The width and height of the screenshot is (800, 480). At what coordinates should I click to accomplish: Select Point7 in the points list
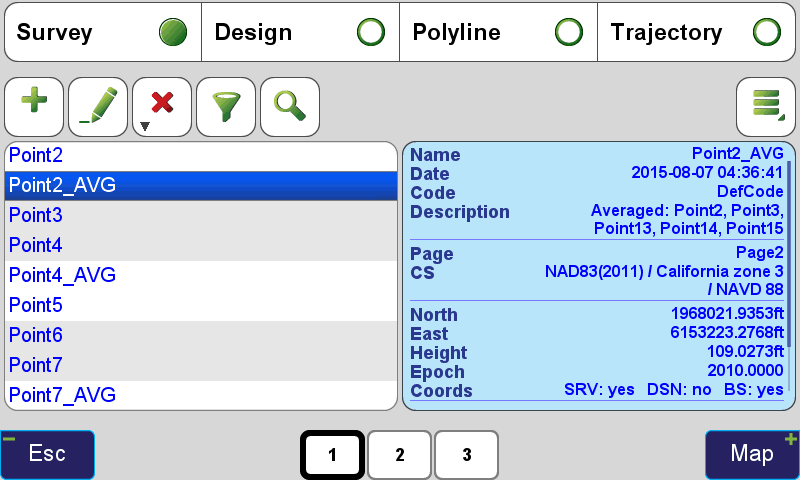201,365
